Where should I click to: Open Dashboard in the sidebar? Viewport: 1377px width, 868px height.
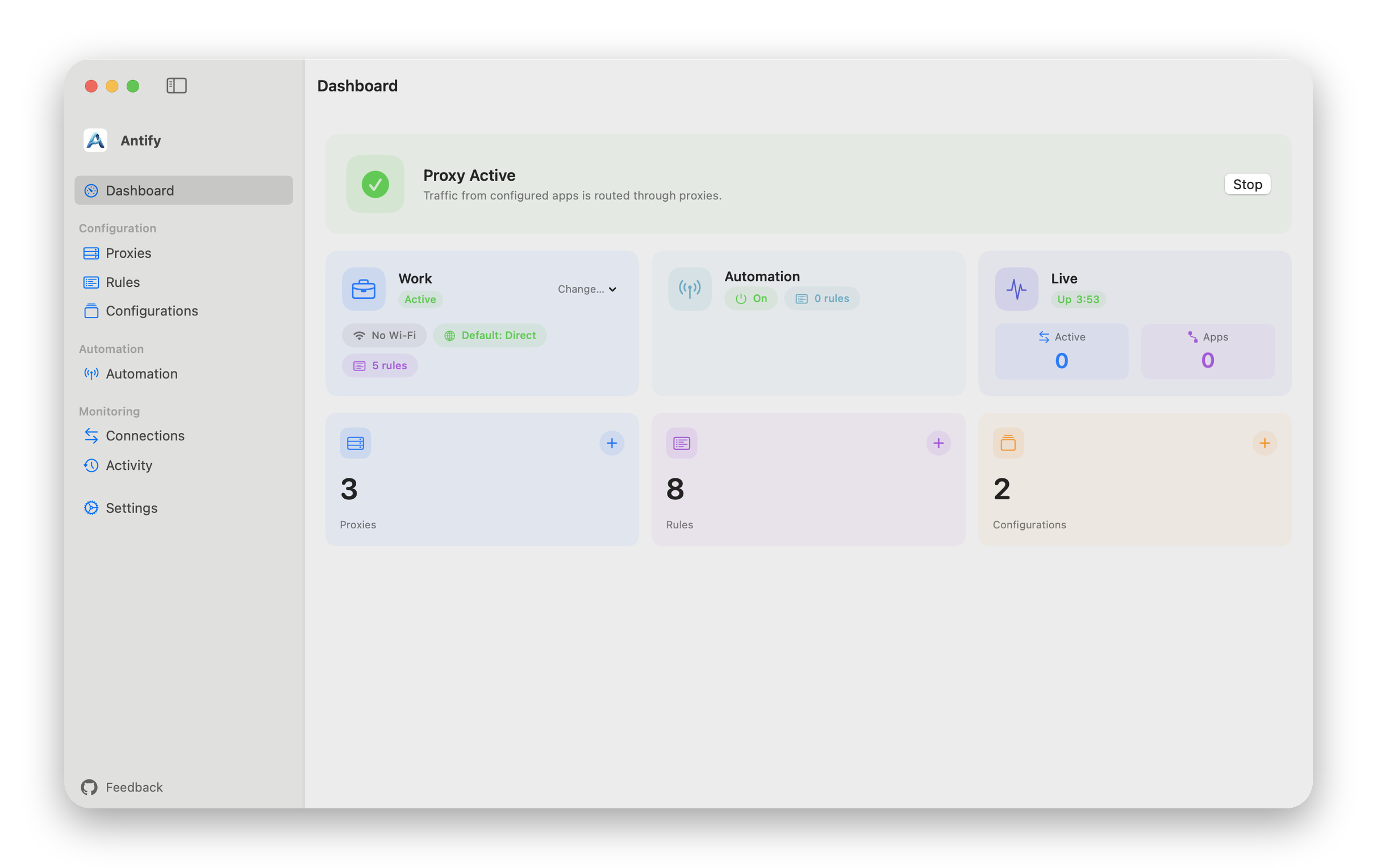(183, 190)
